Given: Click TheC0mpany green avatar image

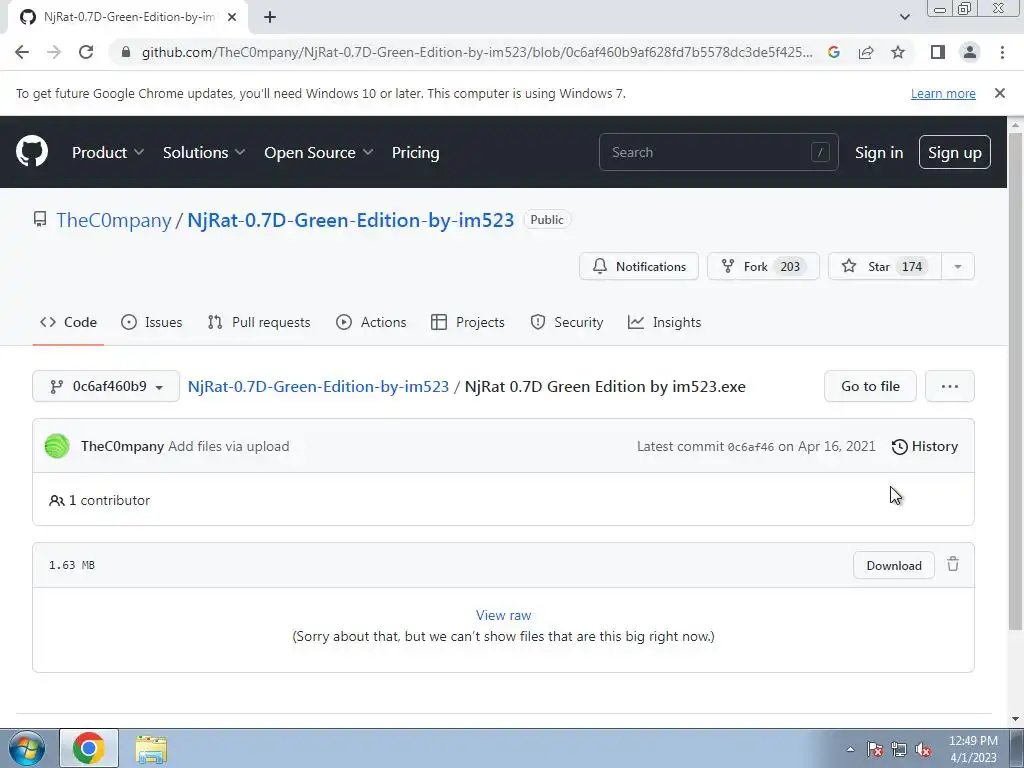Looking at the screenshot, I should click(x=57, y=446).
